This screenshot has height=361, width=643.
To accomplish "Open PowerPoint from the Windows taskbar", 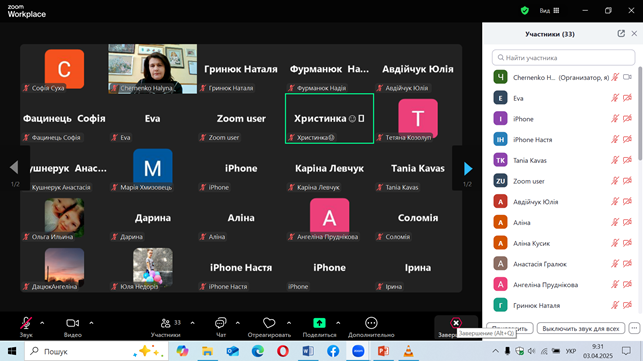I will coord(383,351).
